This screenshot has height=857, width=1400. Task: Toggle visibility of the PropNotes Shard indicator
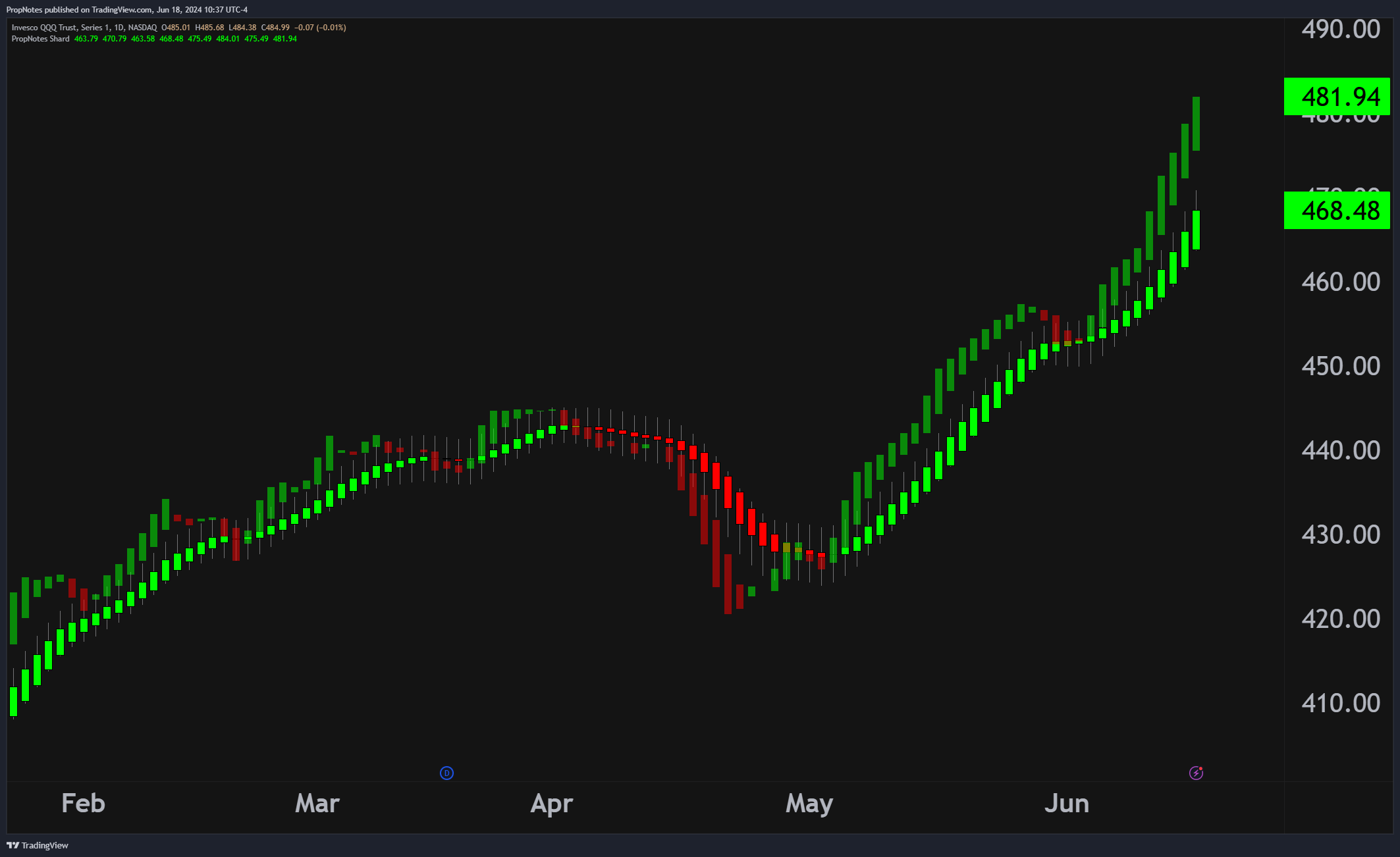coord(41,39)
